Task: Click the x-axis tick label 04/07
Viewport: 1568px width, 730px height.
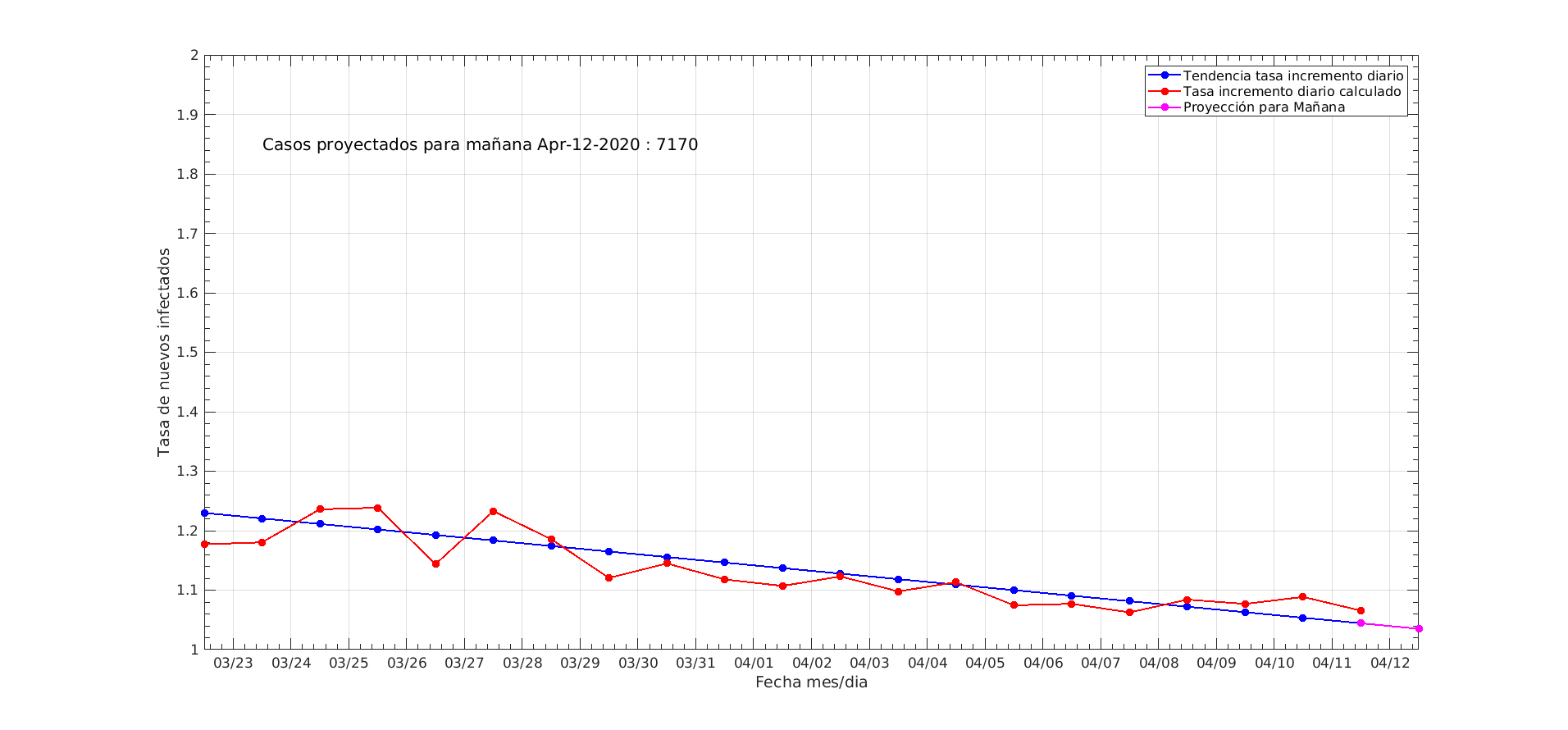Action: point(1101,663)
